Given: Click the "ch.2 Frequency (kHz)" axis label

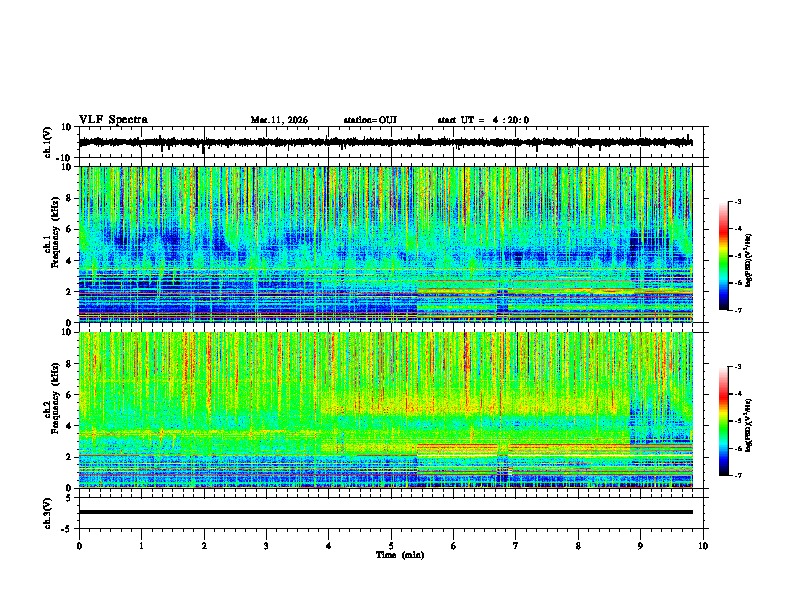Looking at the screenshot, I should tap(52, 398).
